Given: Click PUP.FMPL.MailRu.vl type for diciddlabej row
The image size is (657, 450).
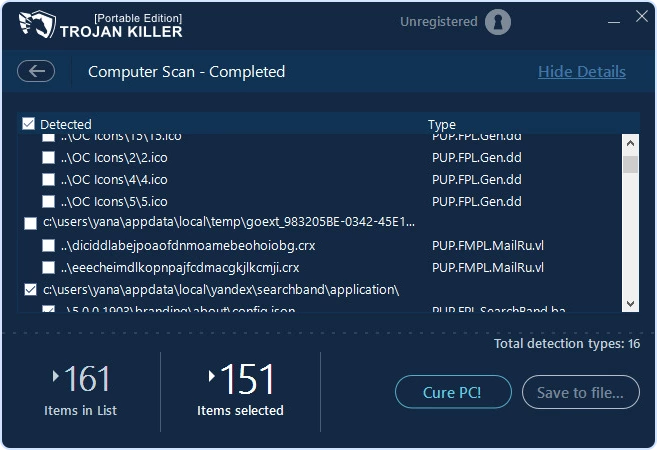Looking at the screenshot, I should (488, 246).
